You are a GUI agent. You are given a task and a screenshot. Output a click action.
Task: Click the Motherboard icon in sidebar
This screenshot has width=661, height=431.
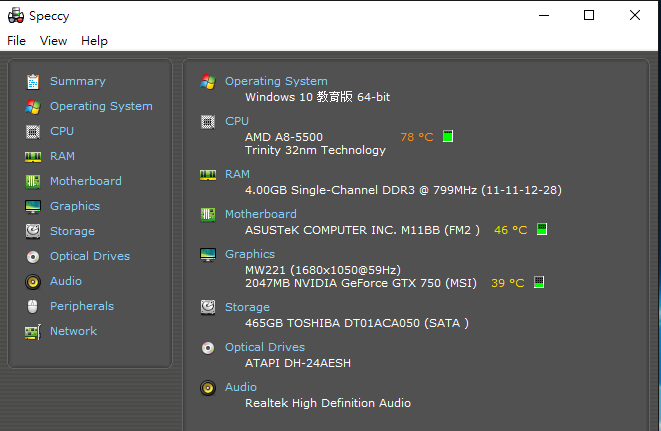tap(33, 182)
